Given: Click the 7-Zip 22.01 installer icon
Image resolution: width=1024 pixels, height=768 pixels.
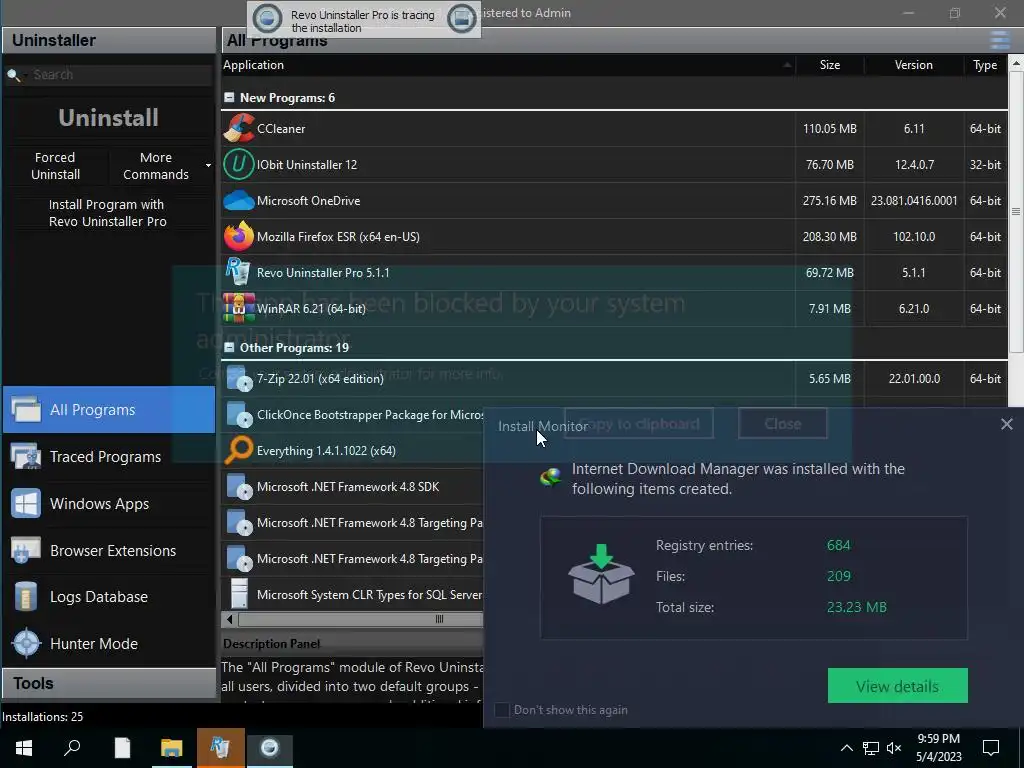Looking at the screenshot, I should (x=238, y=379).
